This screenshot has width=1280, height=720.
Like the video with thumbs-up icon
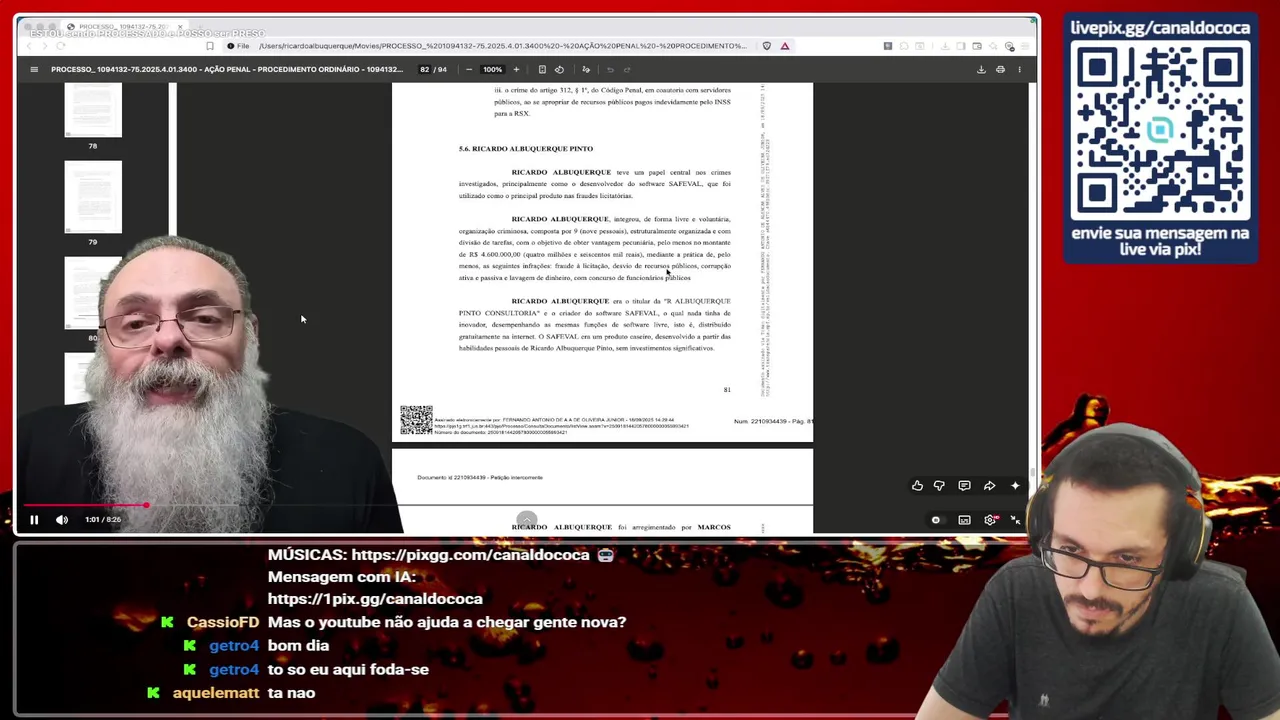[917, 486]
